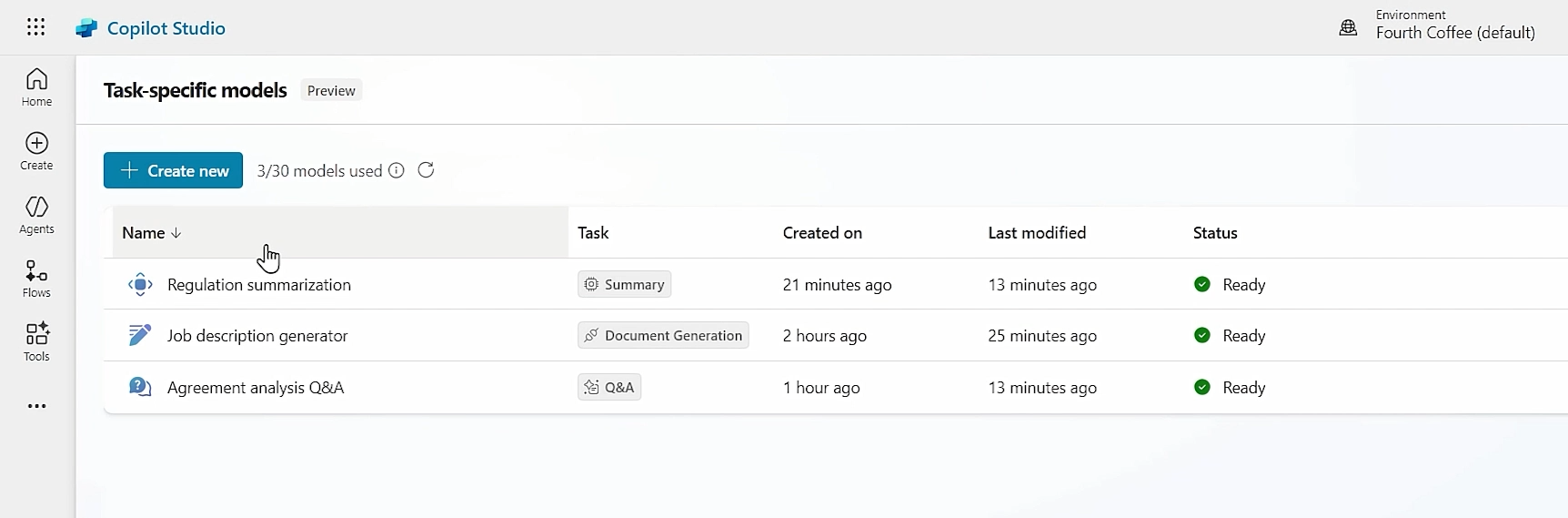Click the 3/30 models used text
The height and width of the screenshot is (518, 1568).
pyautogui.click(x=319, y=170)
